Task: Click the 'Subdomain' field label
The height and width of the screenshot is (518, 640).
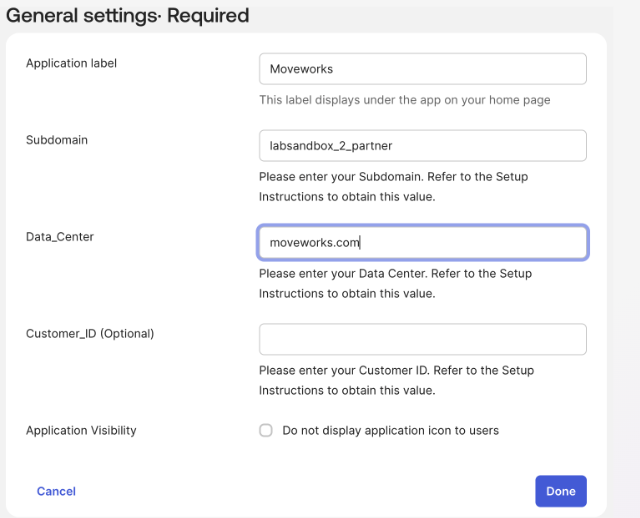Action: point(57,140)
